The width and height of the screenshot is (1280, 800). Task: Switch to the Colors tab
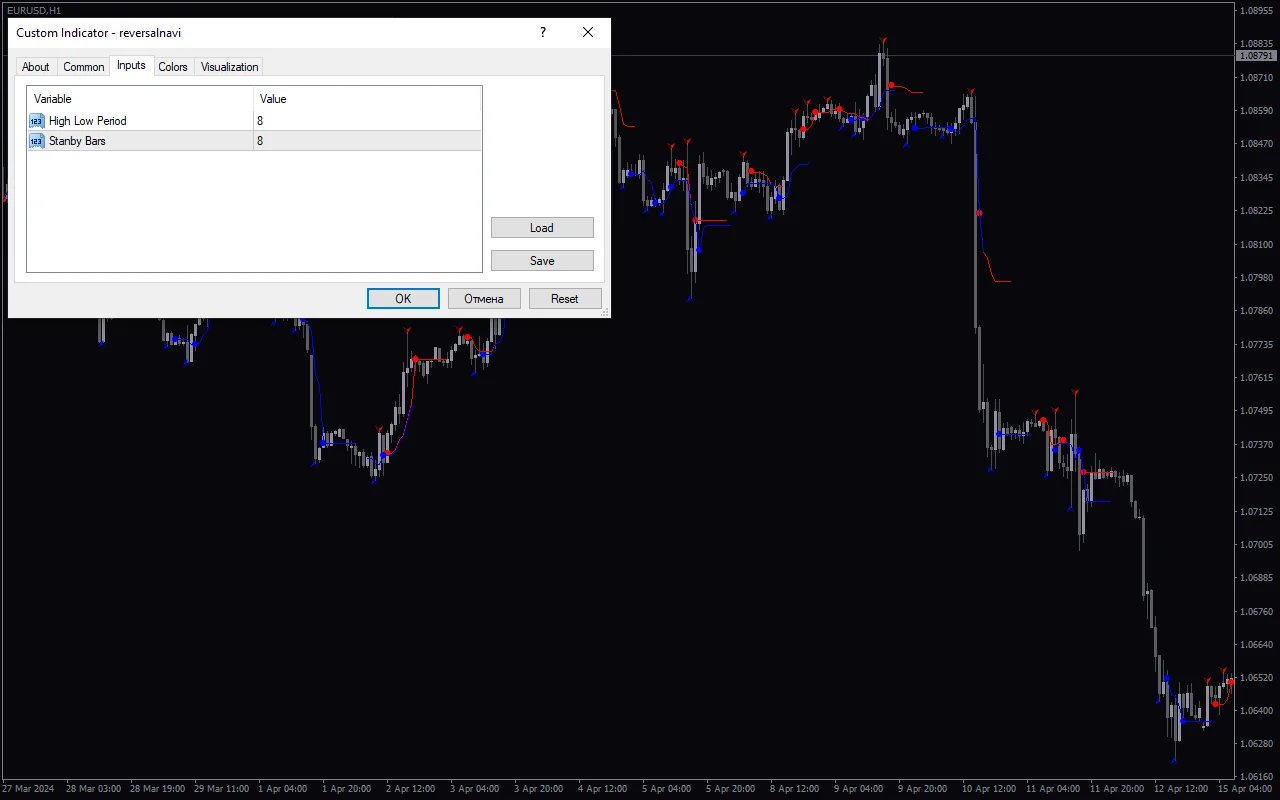(172, 66)
